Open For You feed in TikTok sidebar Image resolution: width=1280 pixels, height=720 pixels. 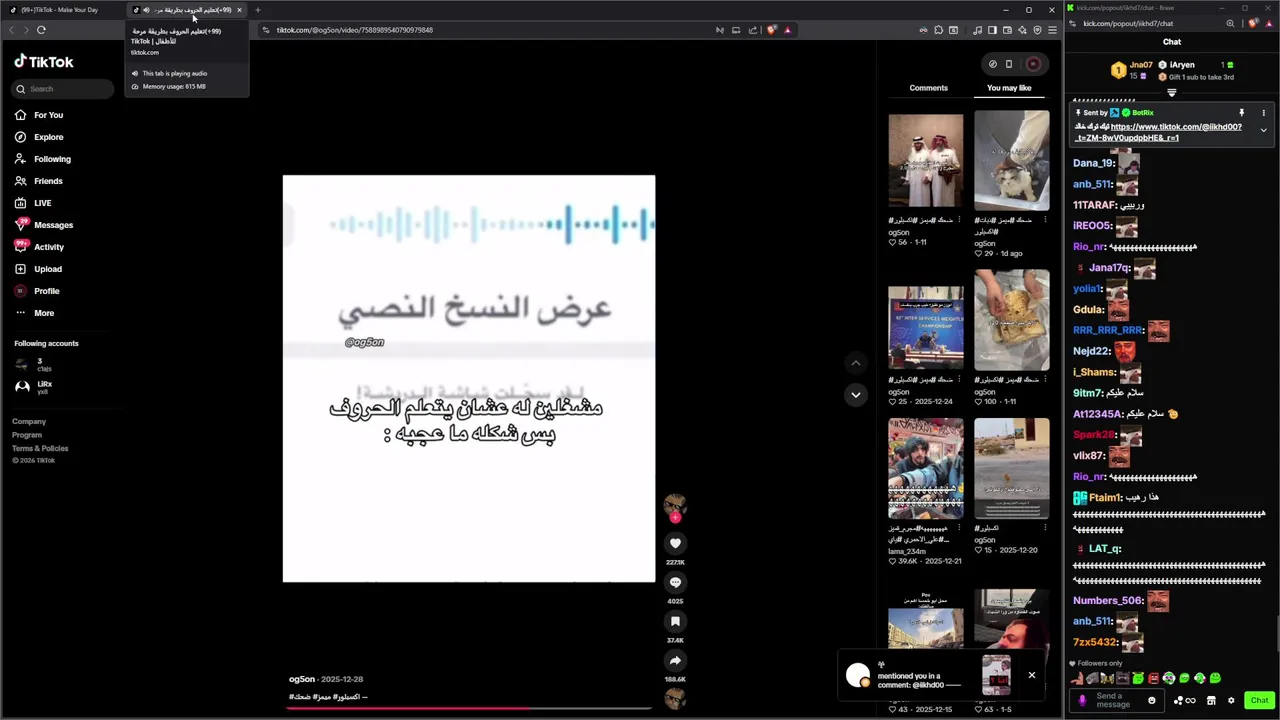click(x=40, y=115)
